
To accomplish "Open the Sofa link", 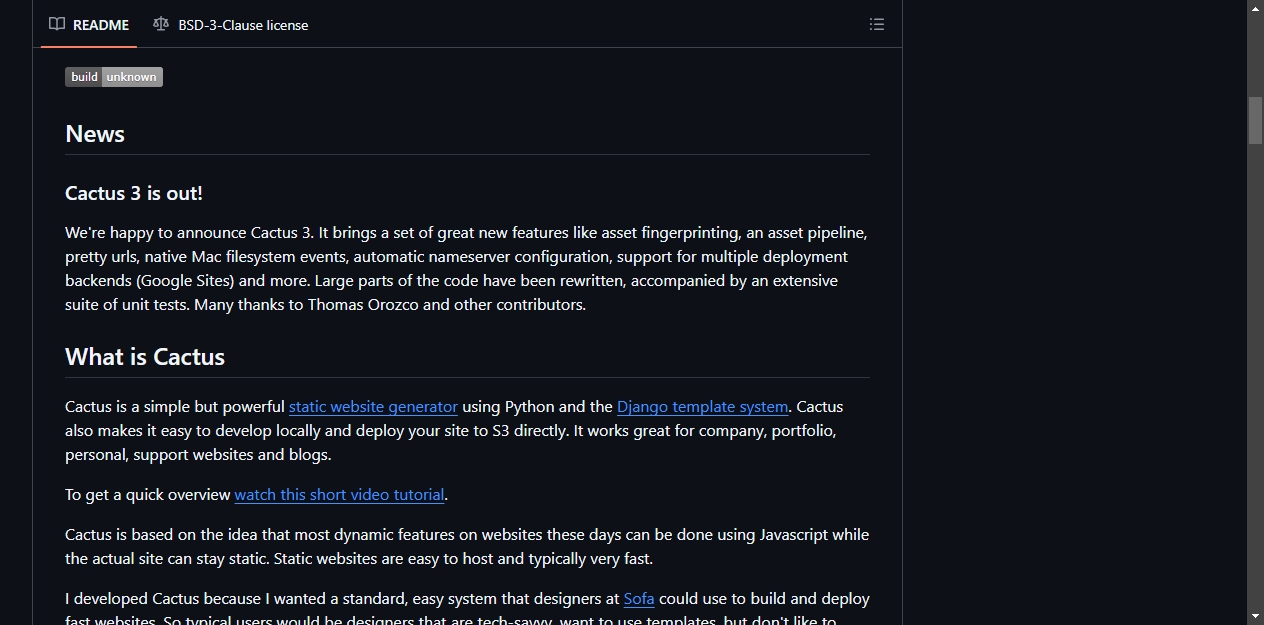I will coord(639,598).
